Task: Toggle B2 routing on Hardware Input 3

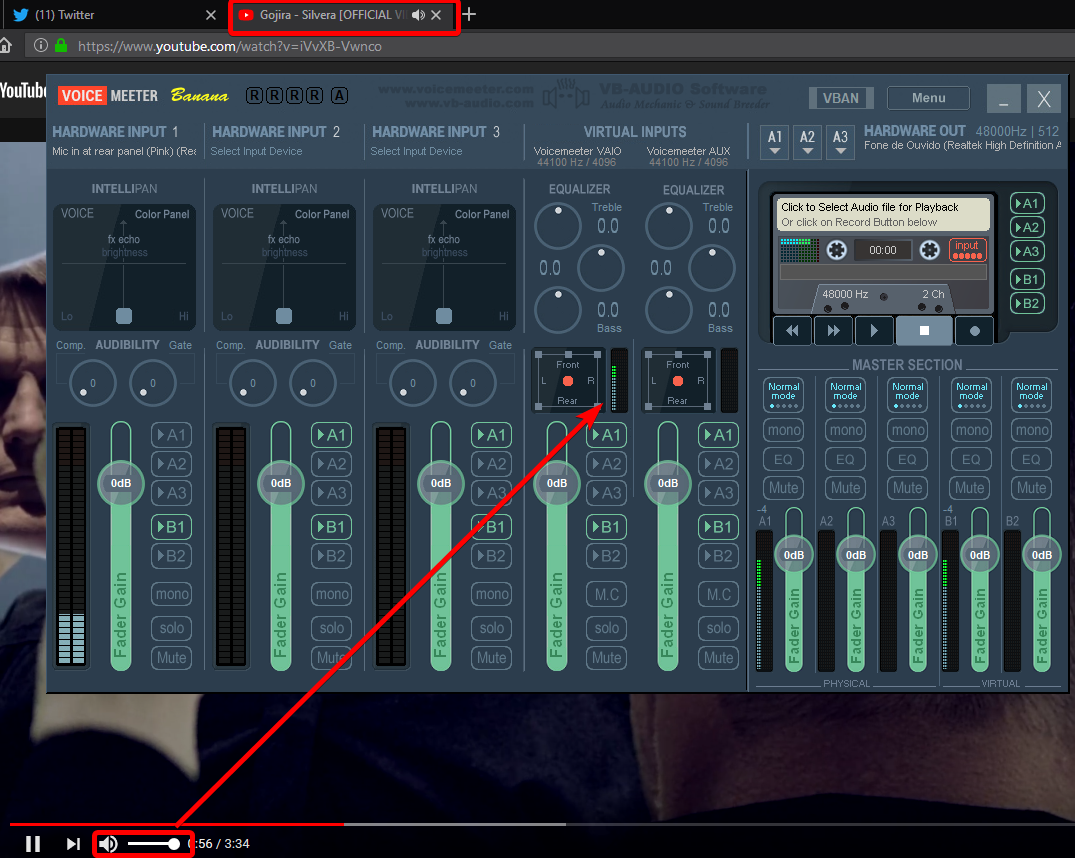Action: (x=492, y=556)
